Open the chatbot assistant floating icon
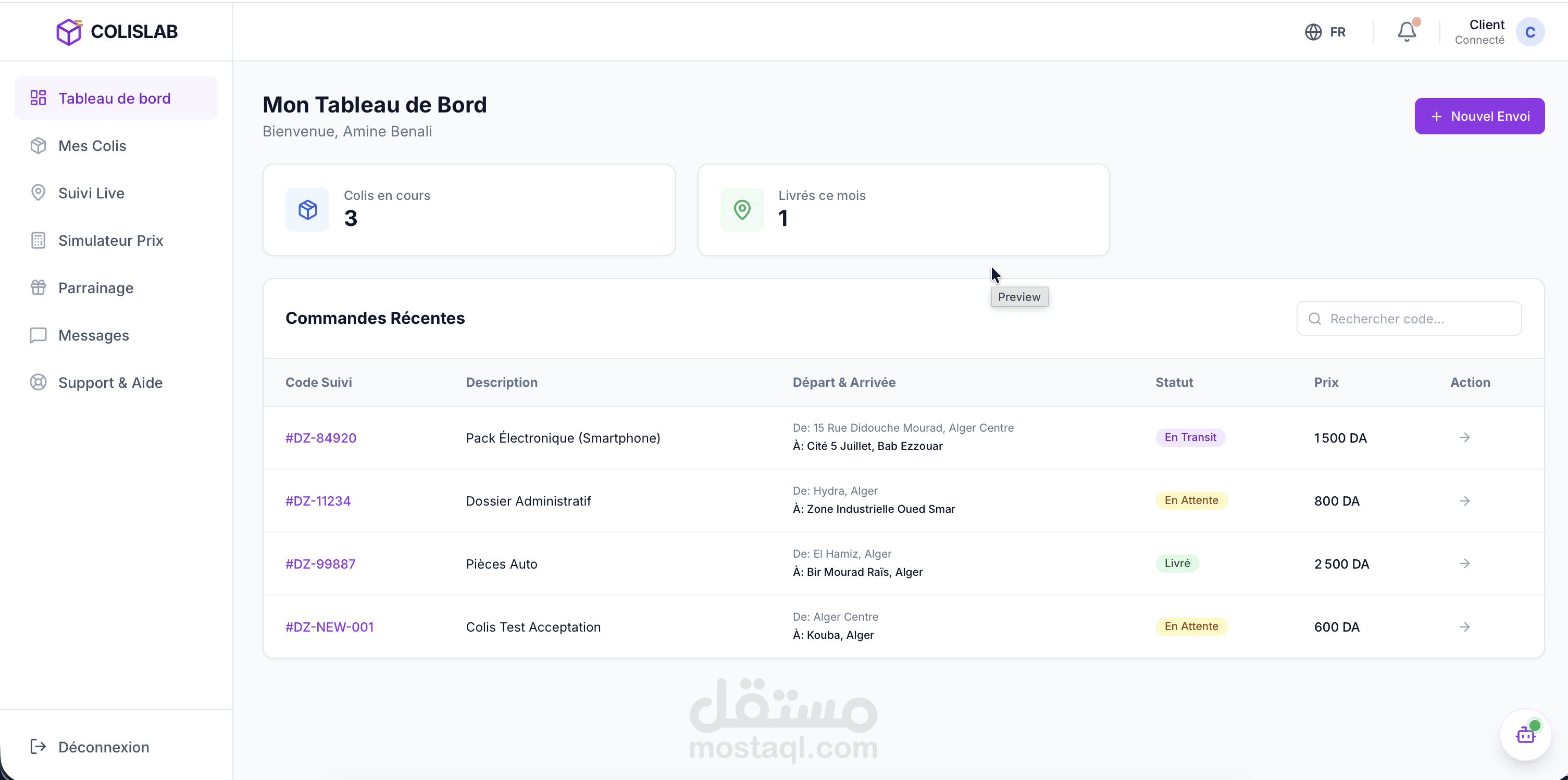This screenshot has height=780, width=1568. point(1525,735)
